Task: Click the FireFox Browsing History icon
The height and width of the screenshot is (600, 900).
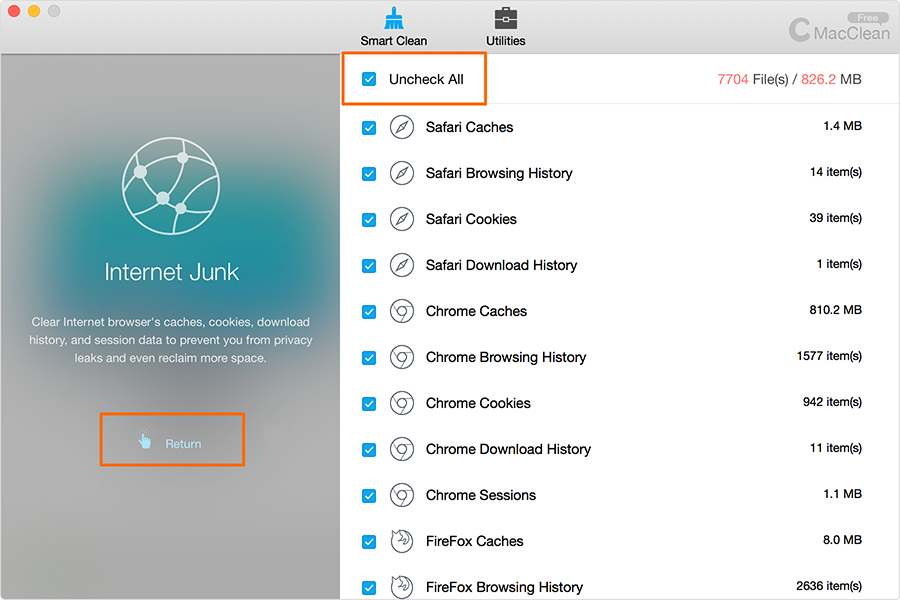Action: 402,586
